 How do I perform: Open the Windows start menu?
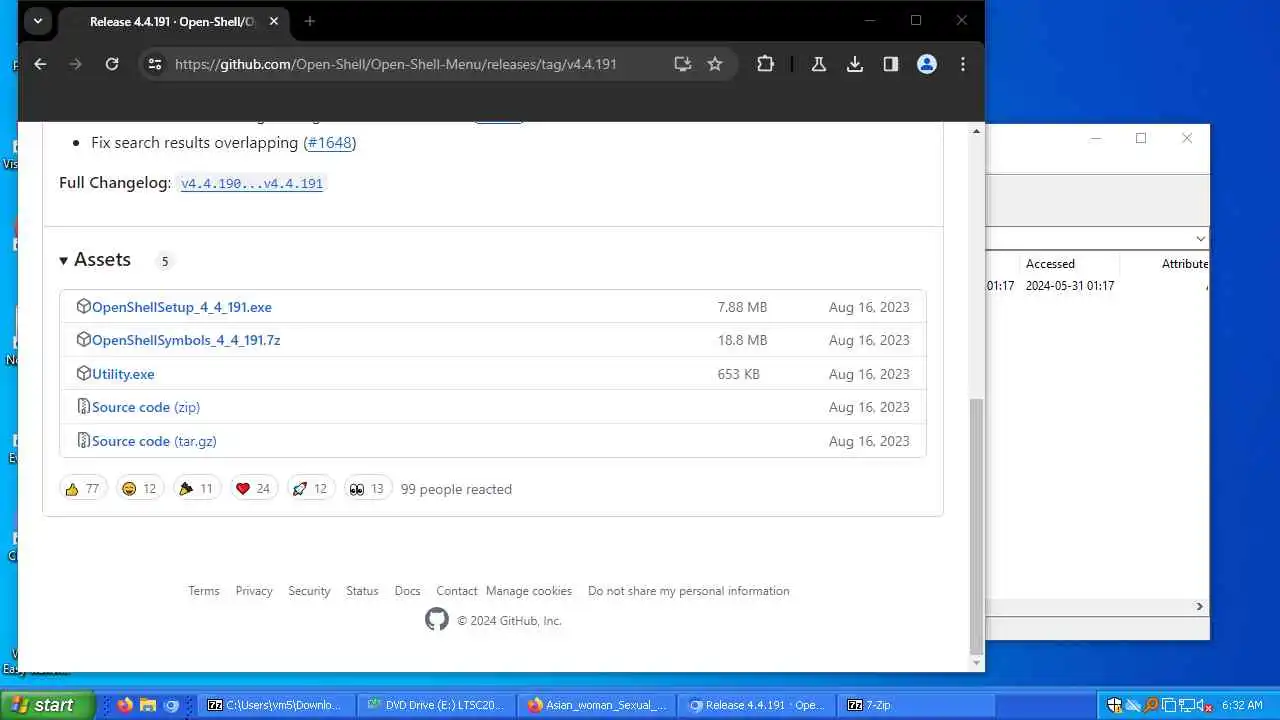pos(47,705)
